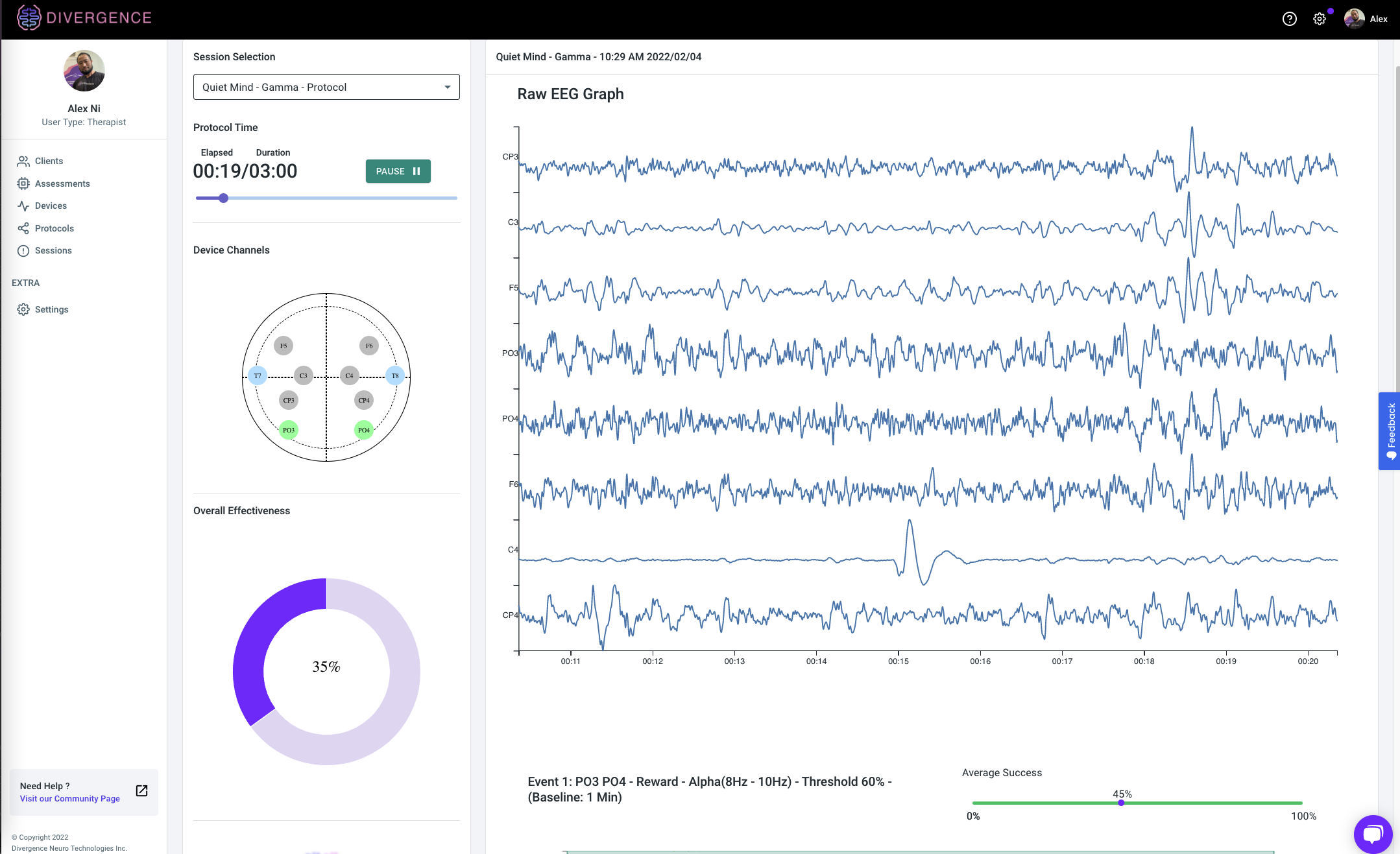Click the Assessments chip icon
This screenshot has height=854, width=1400.
[23, 184]
